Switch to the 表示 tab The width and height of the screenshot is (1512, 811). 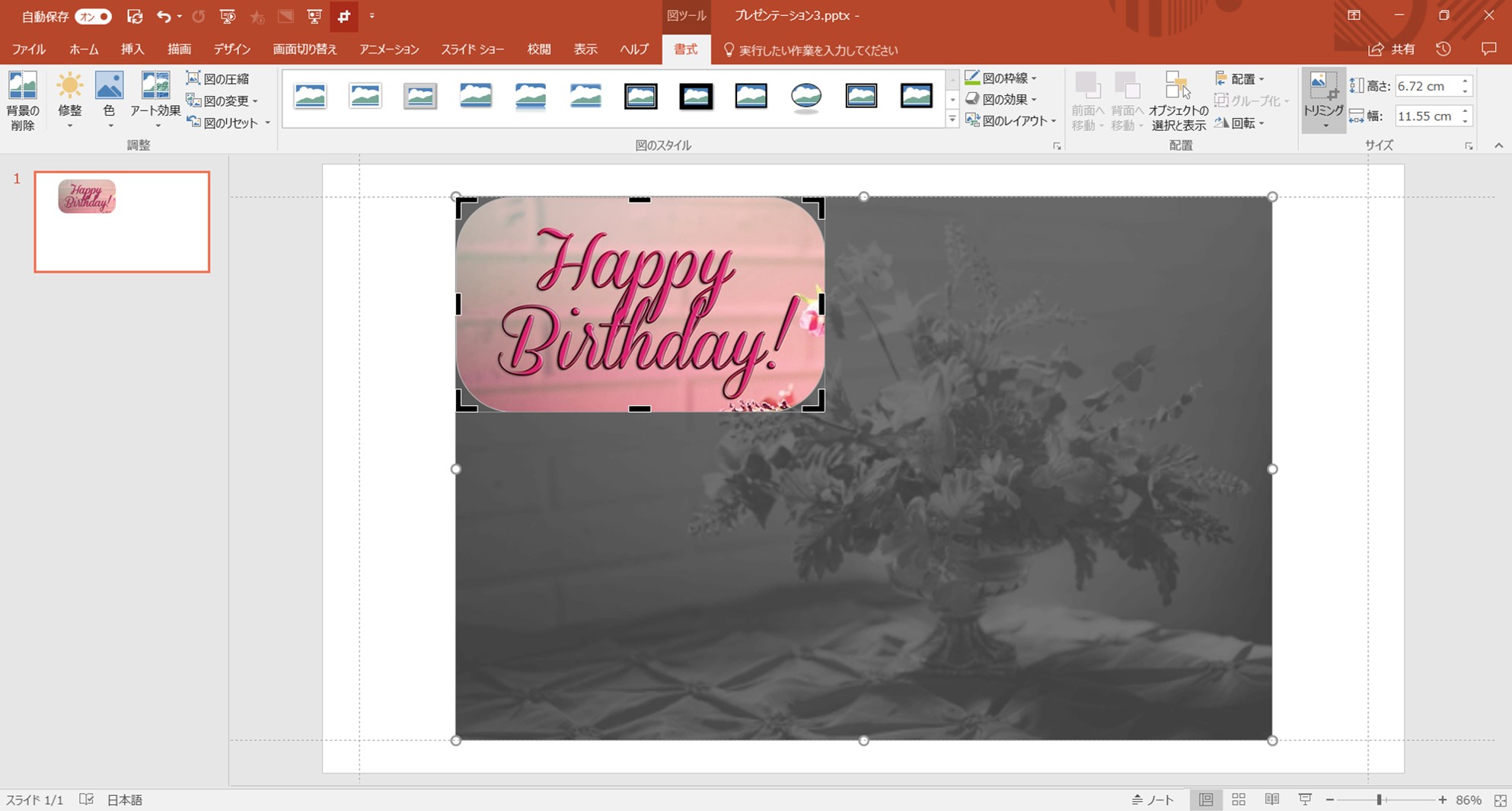pyautogui.click(x=585, y=49)
